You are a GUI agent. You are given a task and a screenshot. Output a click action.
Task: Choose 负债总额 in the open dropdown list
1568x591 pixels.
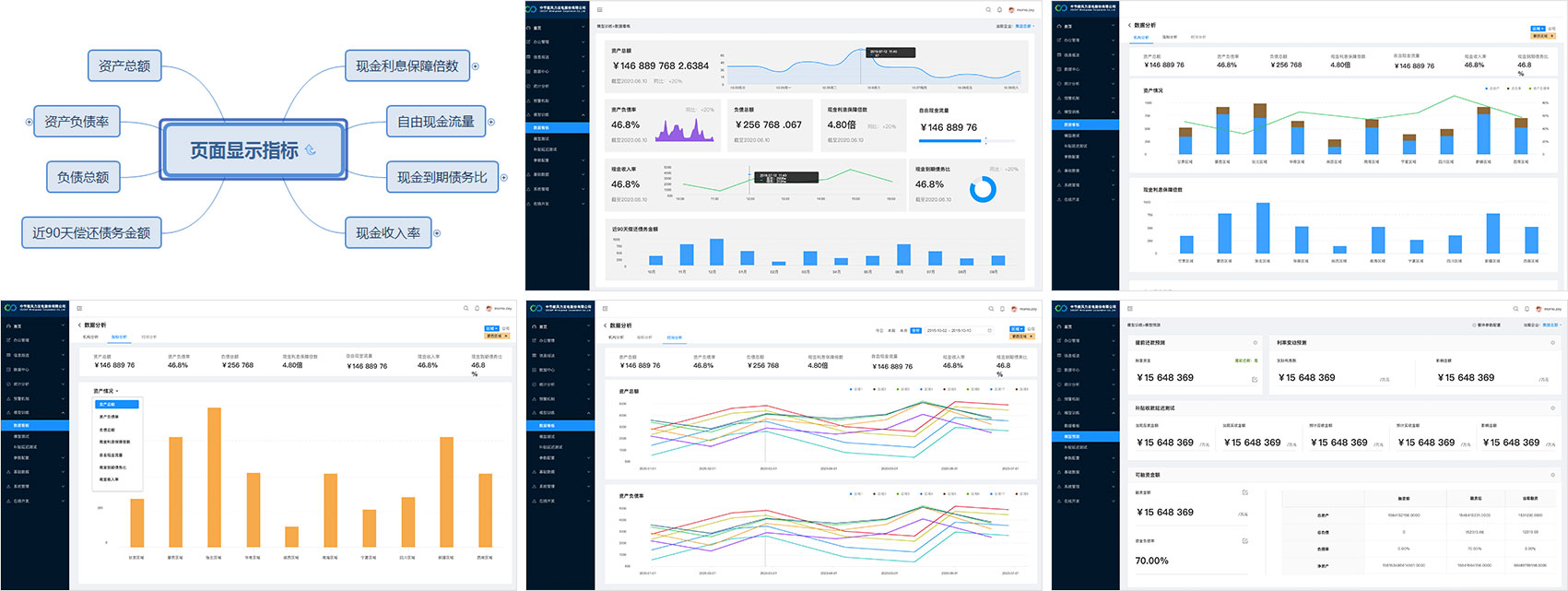click(x=108, y=430)
